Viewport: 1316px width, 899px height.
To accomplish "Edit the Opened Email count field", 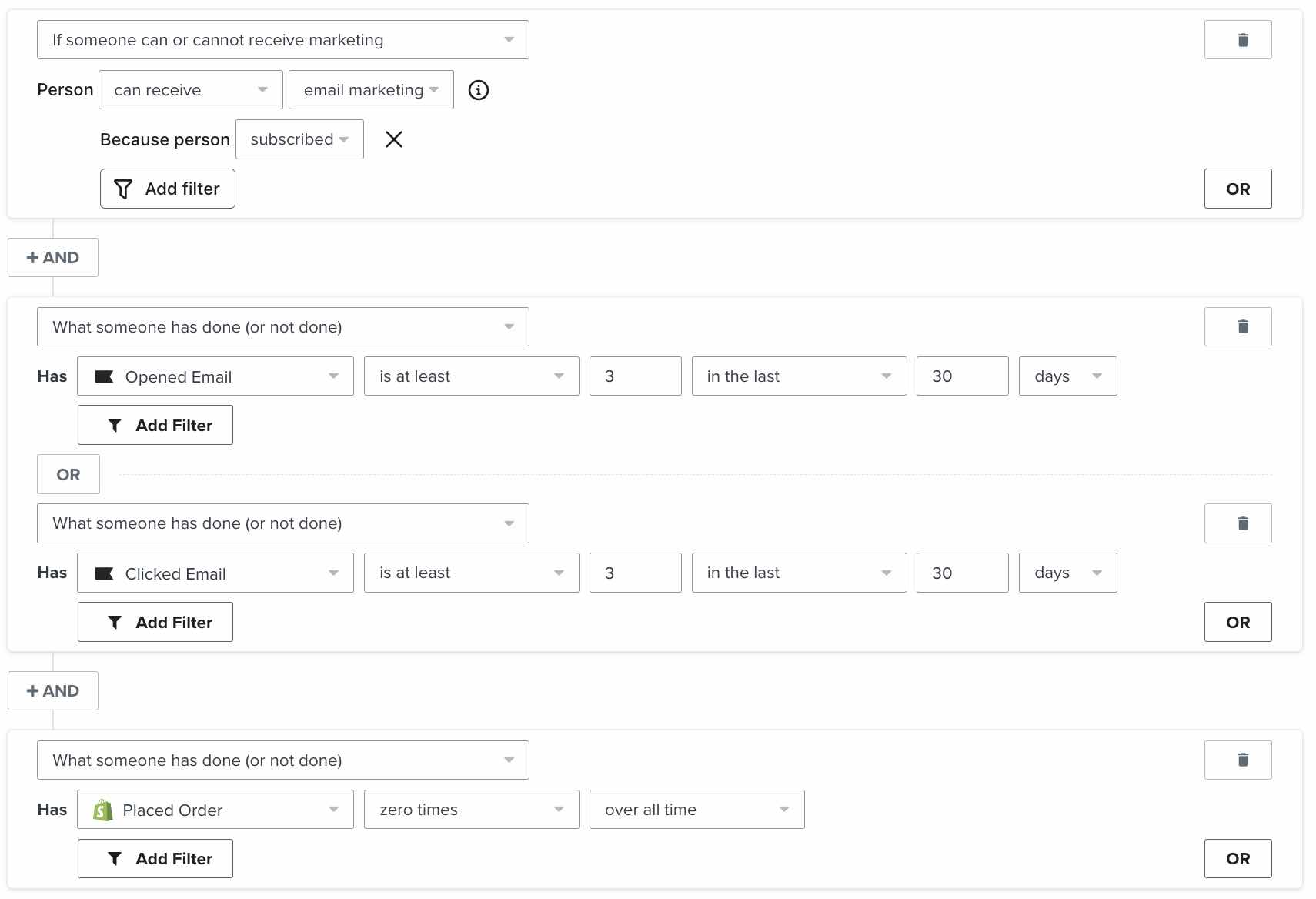I will click(635, 376).
